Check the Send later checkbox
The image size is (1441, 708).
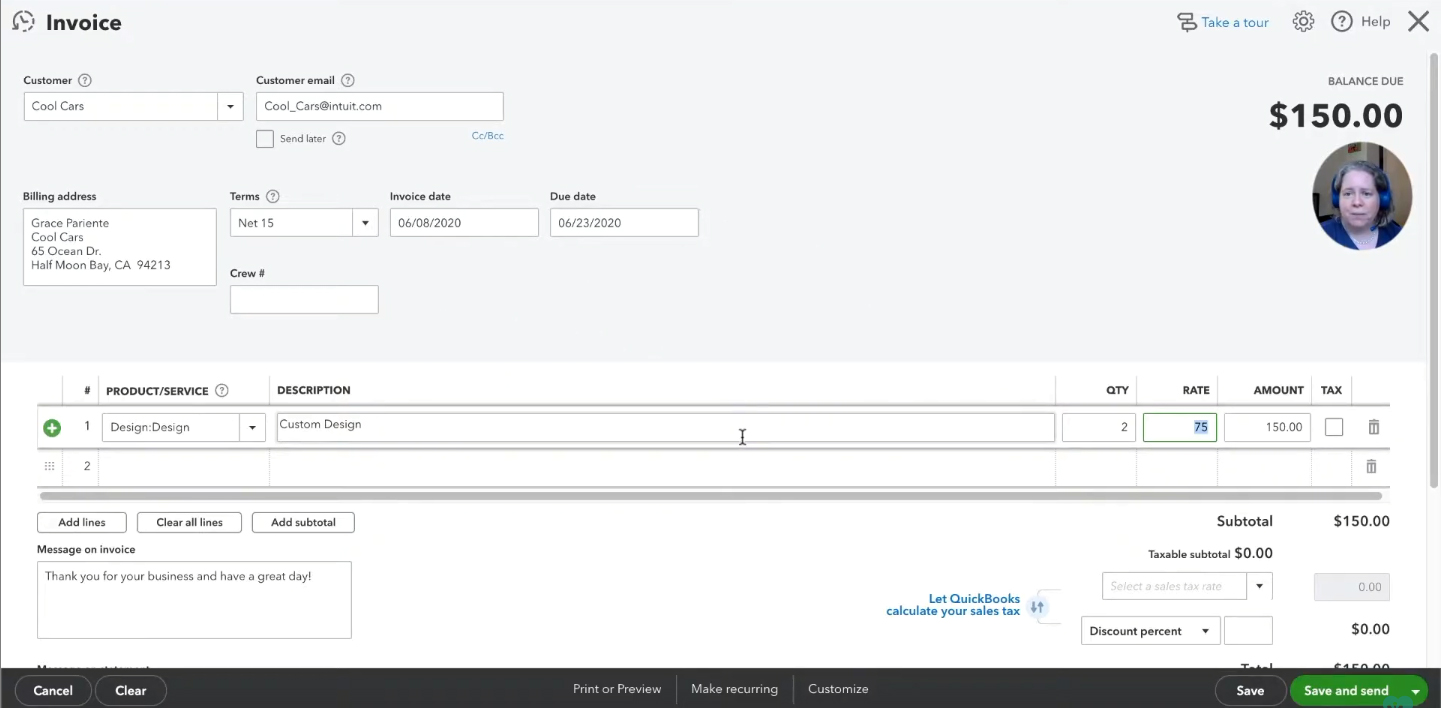point(265,139)
